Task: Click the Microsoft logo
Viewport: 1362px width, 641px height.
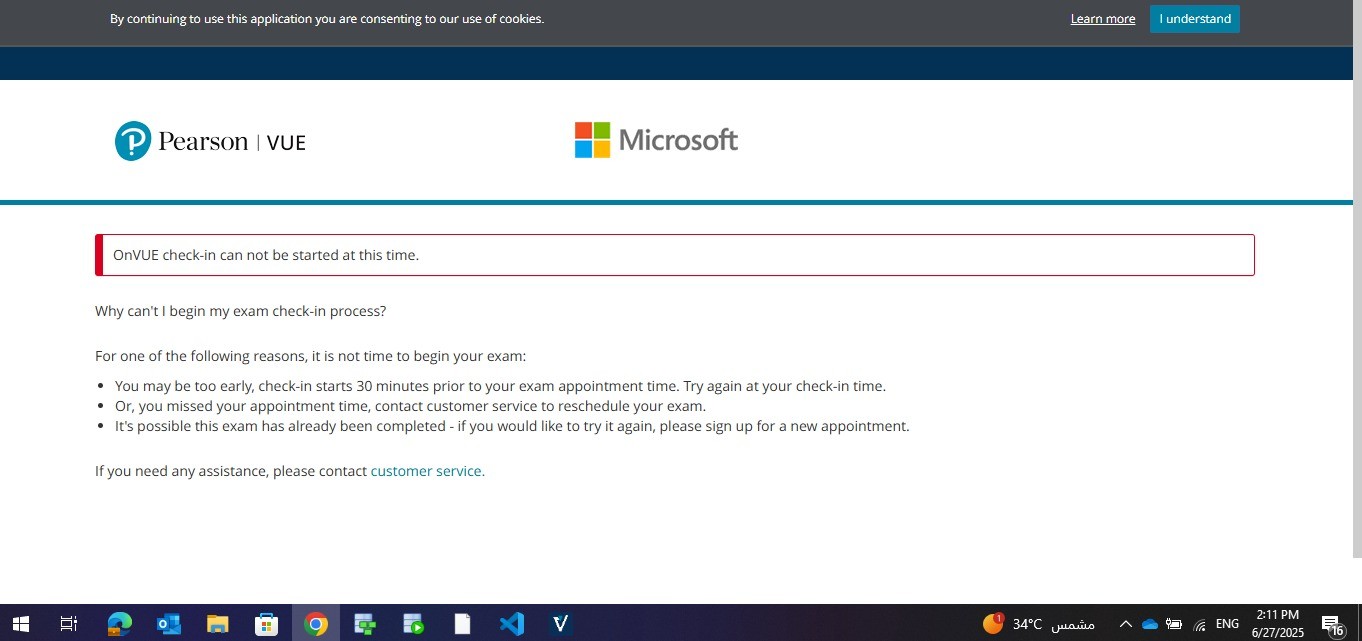Action: click(656, 140)
